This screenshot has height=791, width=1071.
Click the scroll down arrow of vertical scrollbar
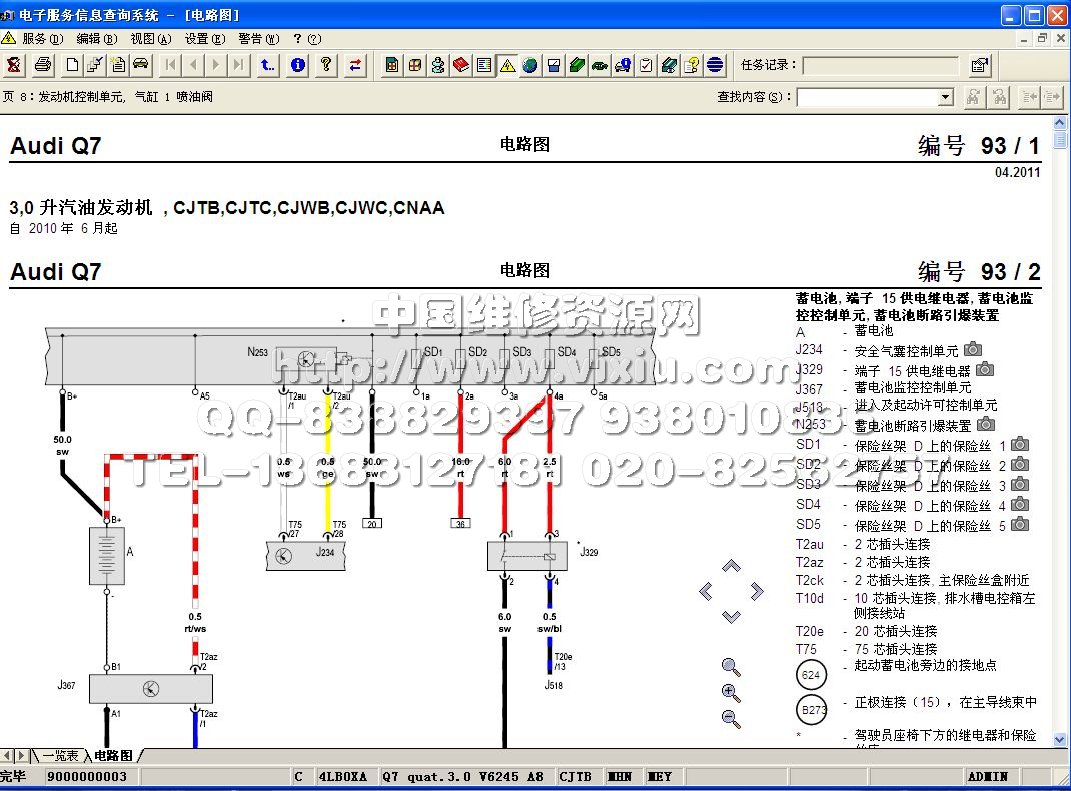1060,737
